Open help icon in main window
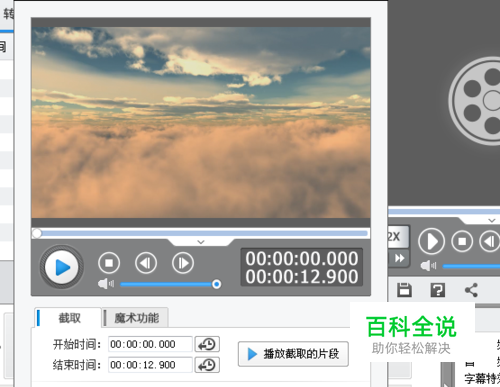The height and width of the screenshot is (387, 500). 438,290
